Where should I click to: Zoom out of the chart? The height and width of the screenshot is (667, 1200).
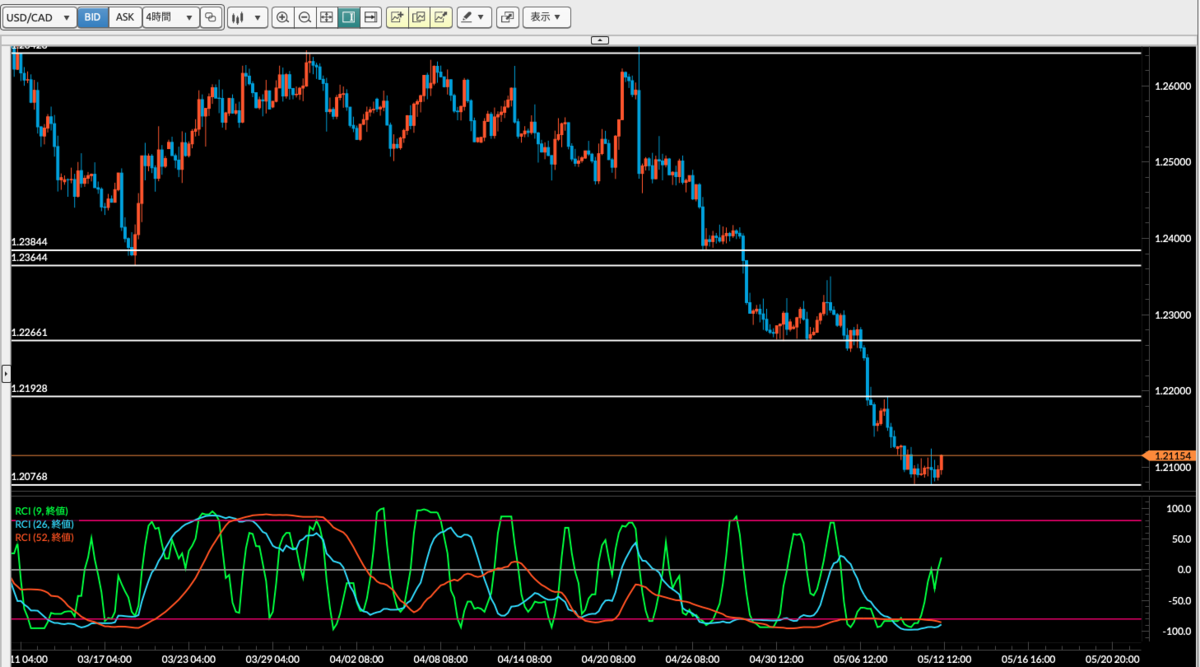point(304,17)
